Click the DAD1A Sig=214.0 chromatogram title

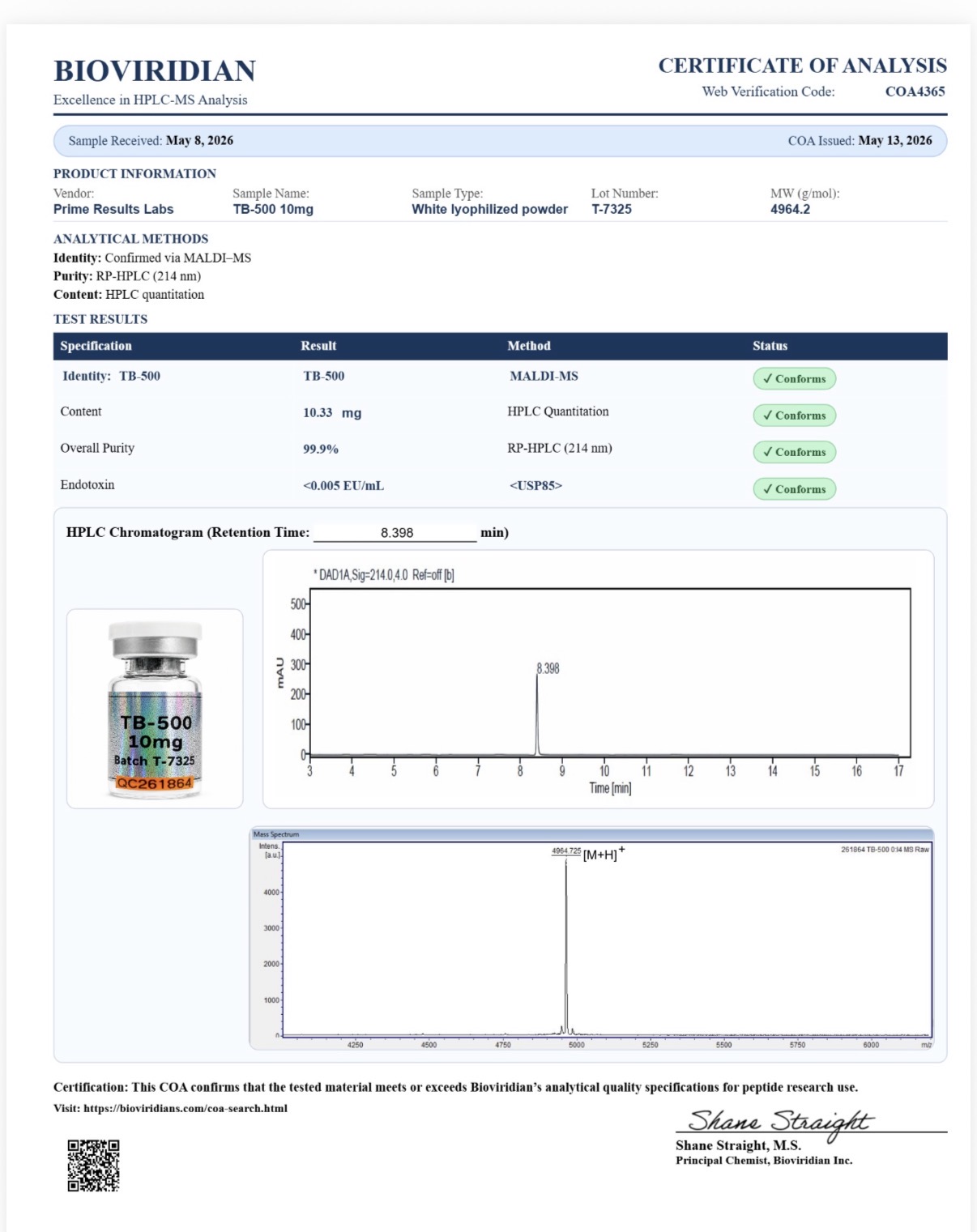pos(384,575)
